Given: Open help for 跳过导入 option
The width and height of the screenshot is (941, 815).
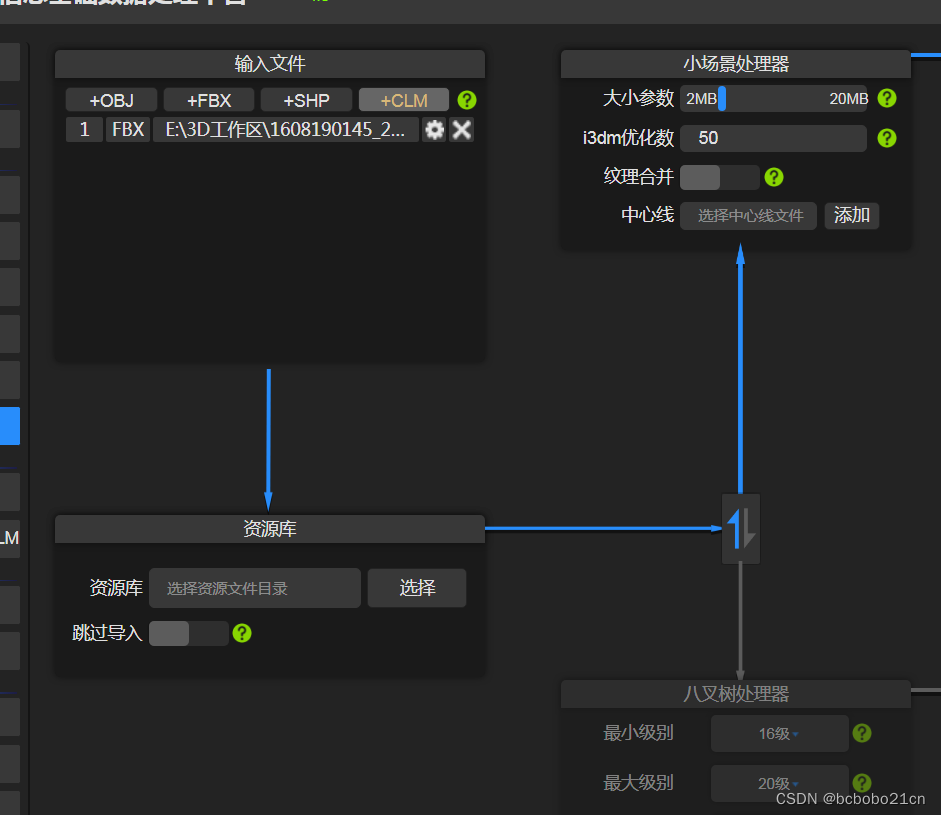Looking at the screenshot, I should [x=241, y=633].
